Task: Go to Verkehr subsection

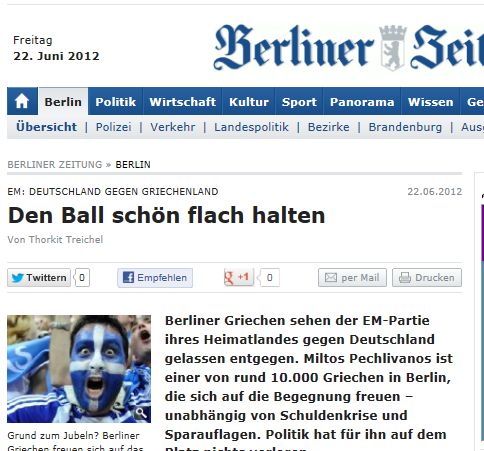Action: [173, 127]
